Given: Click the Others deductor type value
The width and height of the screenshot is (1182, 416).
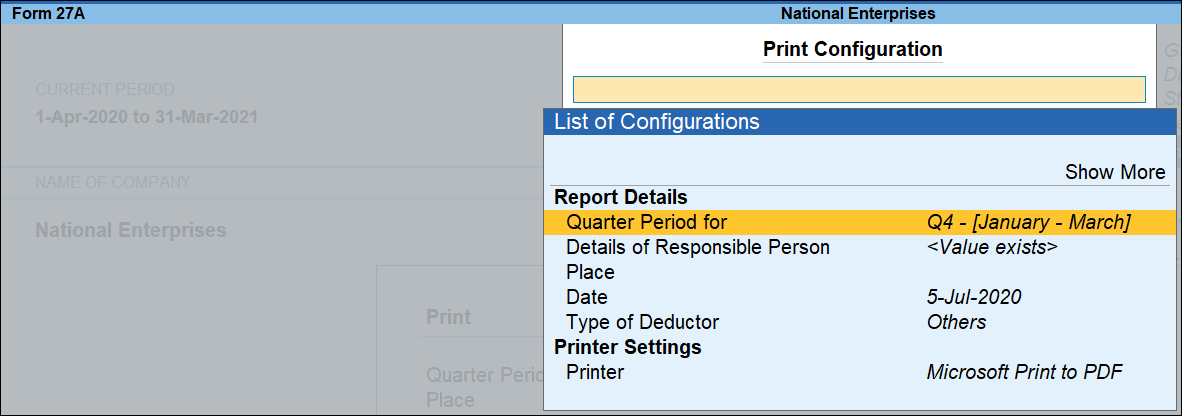Looking at the screenshot, I should coord(956,322).
